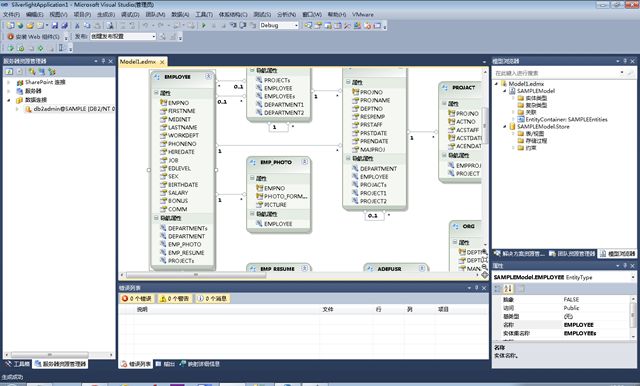The image size is (640, 386).
Task: Click the first icon on the bottom toolbar row
Action: [x=11, y=48]
